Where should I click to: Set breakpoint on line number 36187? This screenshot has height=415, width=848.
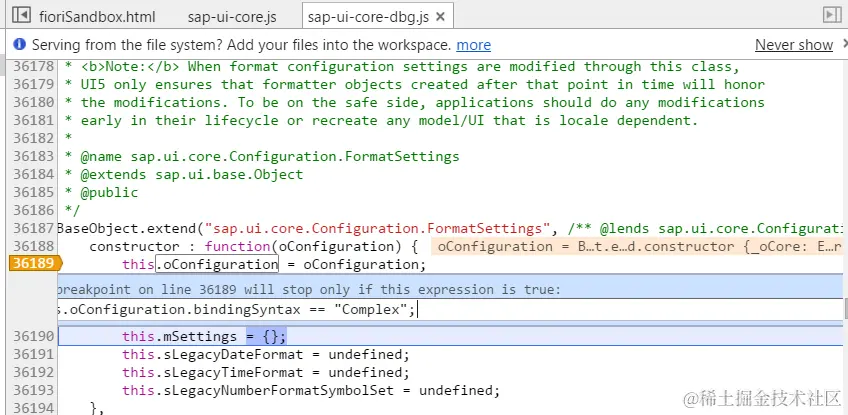pos(34,228)
